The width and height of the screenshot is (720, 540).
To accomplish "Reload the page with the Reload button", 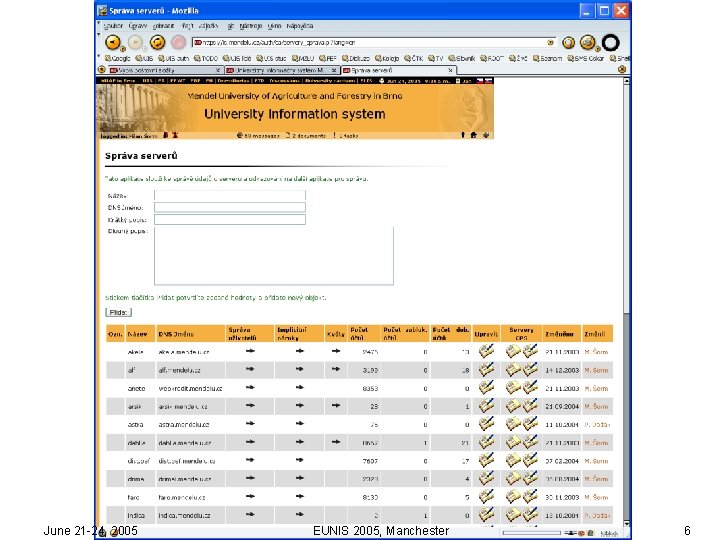I will [157, 42].
